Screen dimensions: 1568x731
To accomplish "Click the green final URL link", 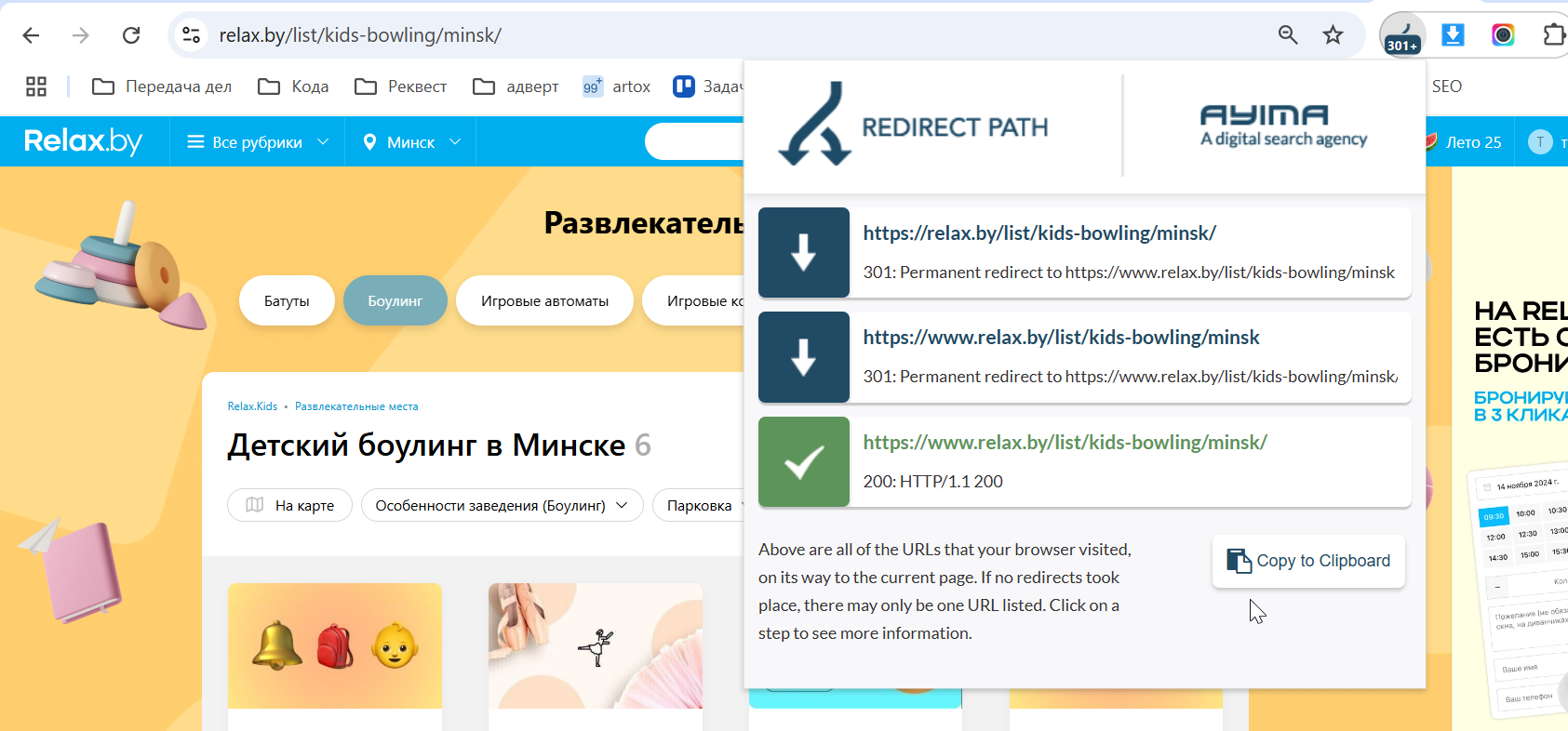I will tap(1065, 443).
